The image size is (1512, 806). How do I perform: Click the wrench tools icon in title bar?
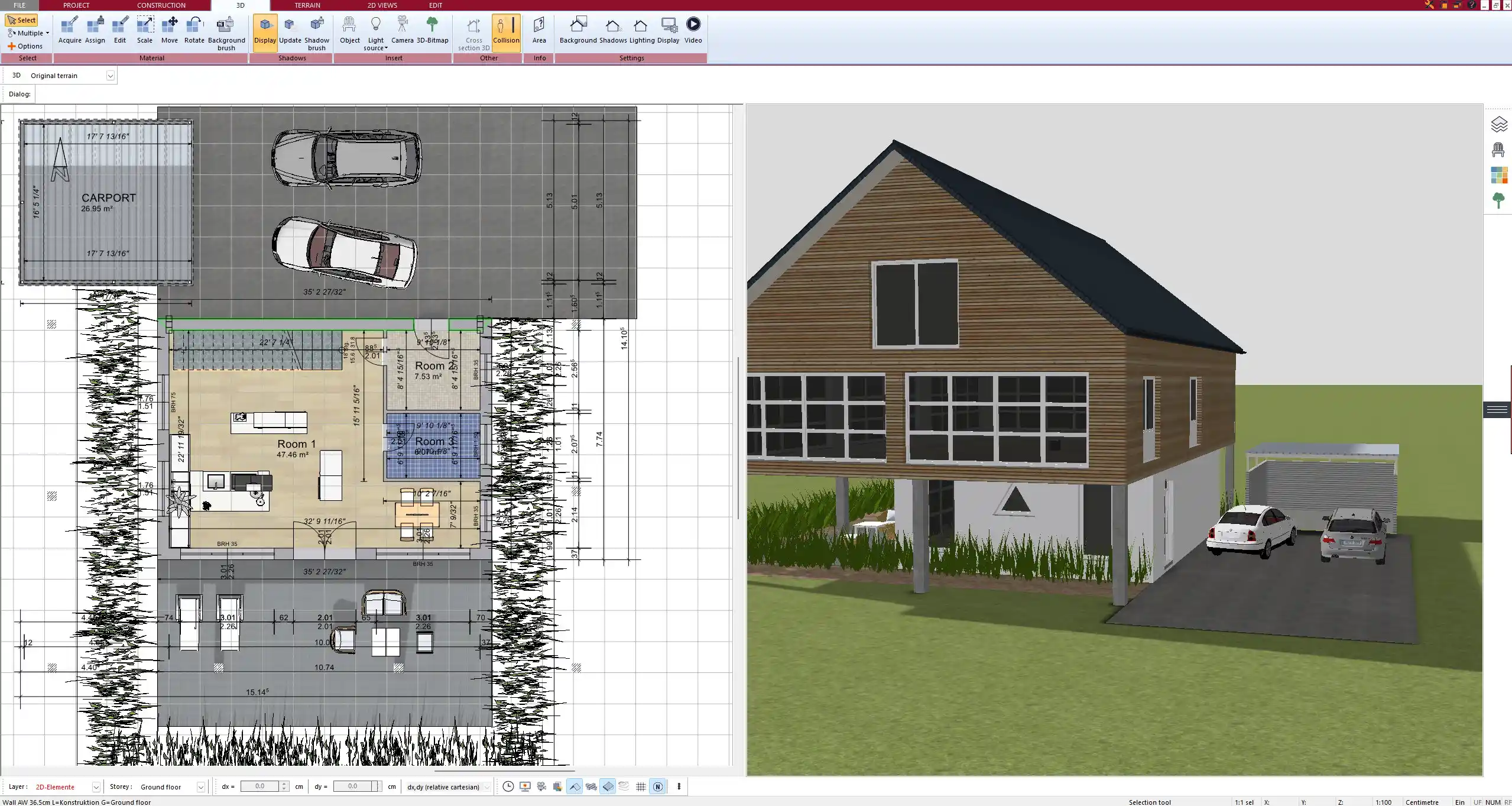[x=1429, y=5]
